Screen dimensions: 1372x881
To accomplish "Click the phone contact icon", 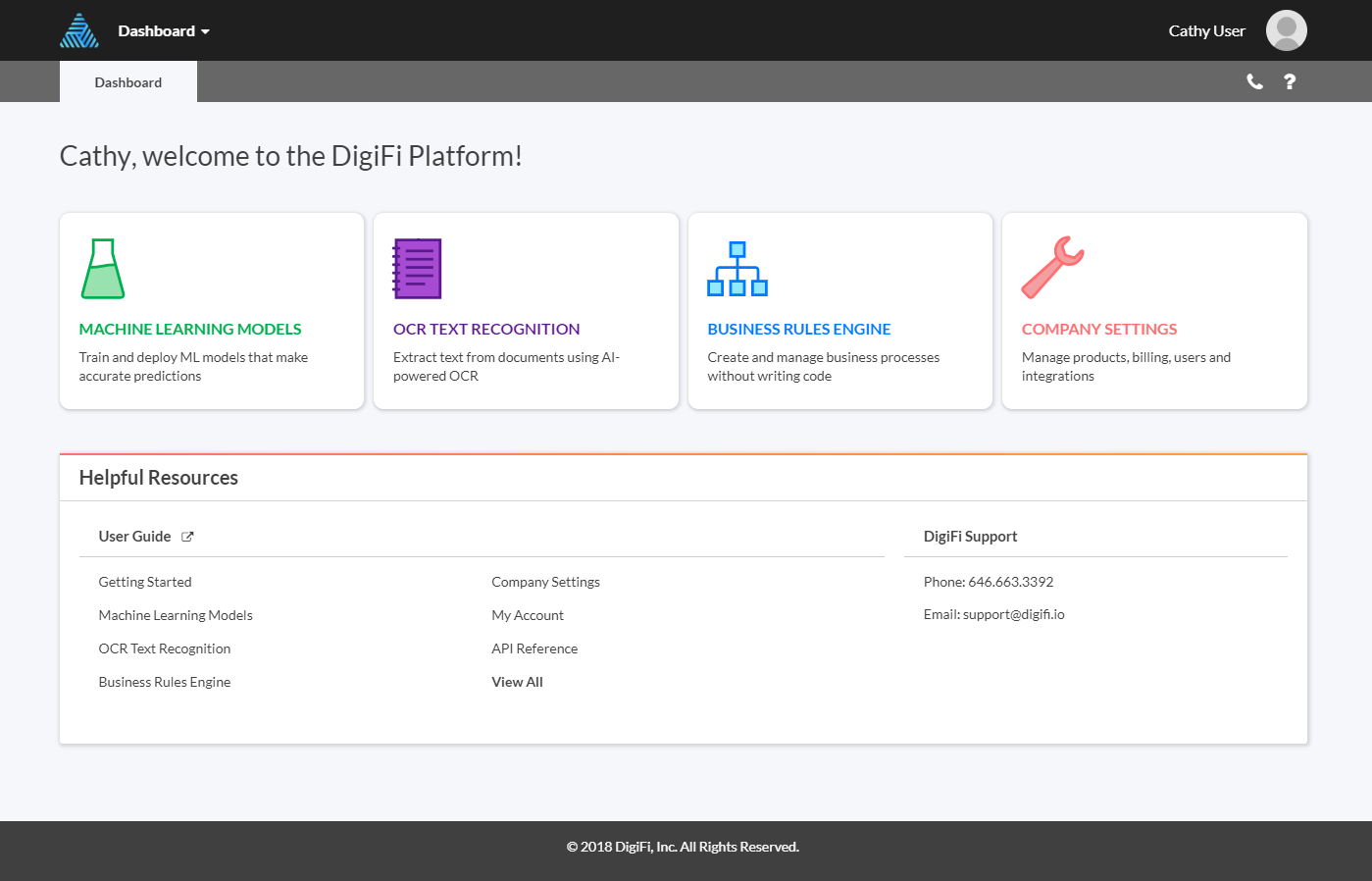I will click(x=1254, y=81).
